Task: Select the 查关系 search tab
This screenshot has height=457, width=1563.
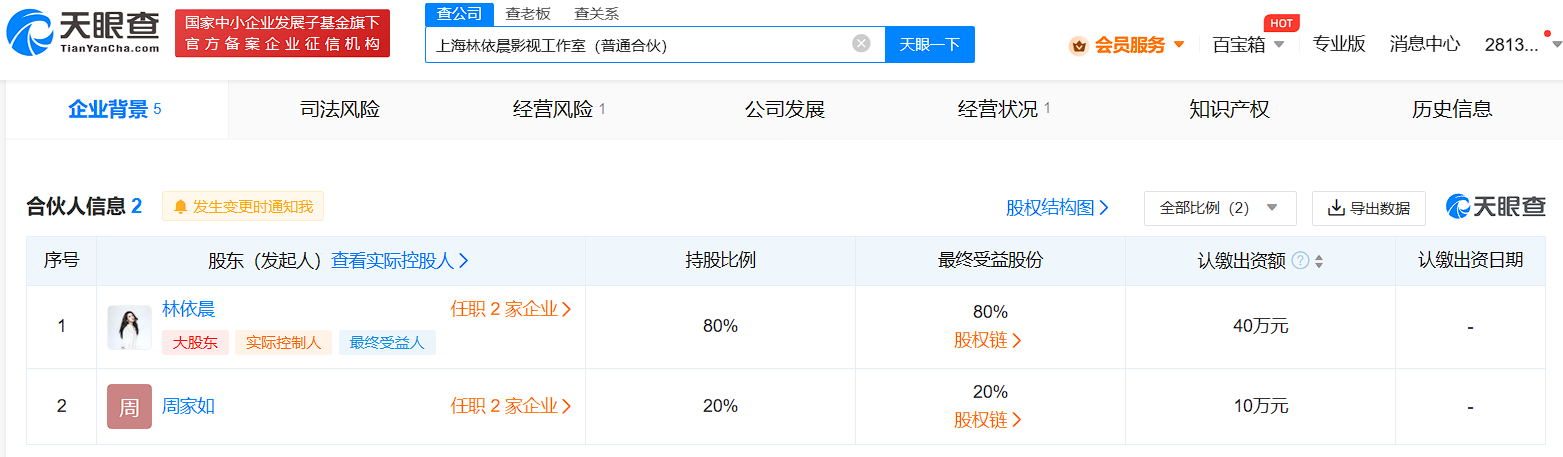Action: point(596,14)
